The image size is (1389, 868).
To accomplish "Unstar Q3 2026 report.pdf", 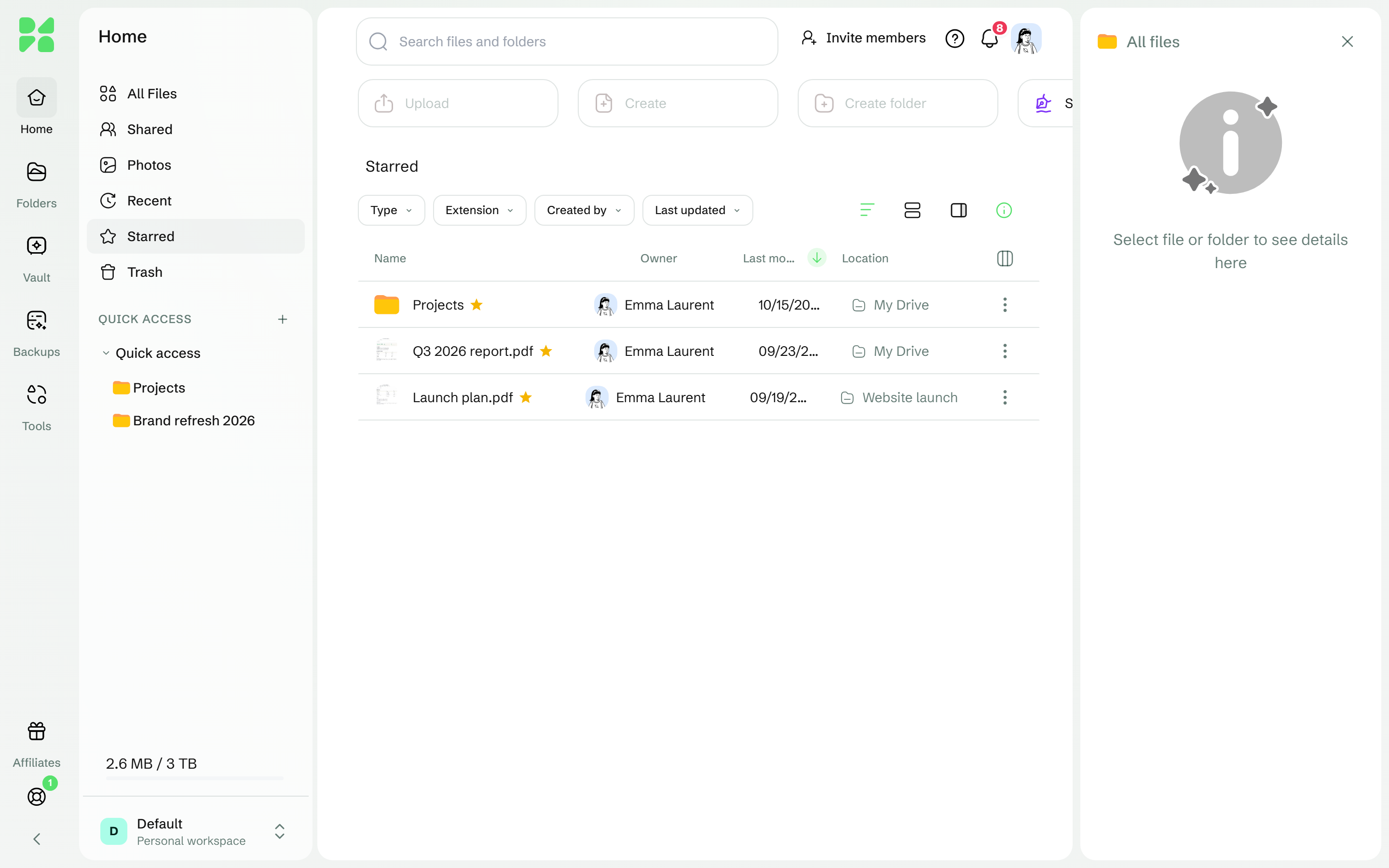I will pos(546,351).
